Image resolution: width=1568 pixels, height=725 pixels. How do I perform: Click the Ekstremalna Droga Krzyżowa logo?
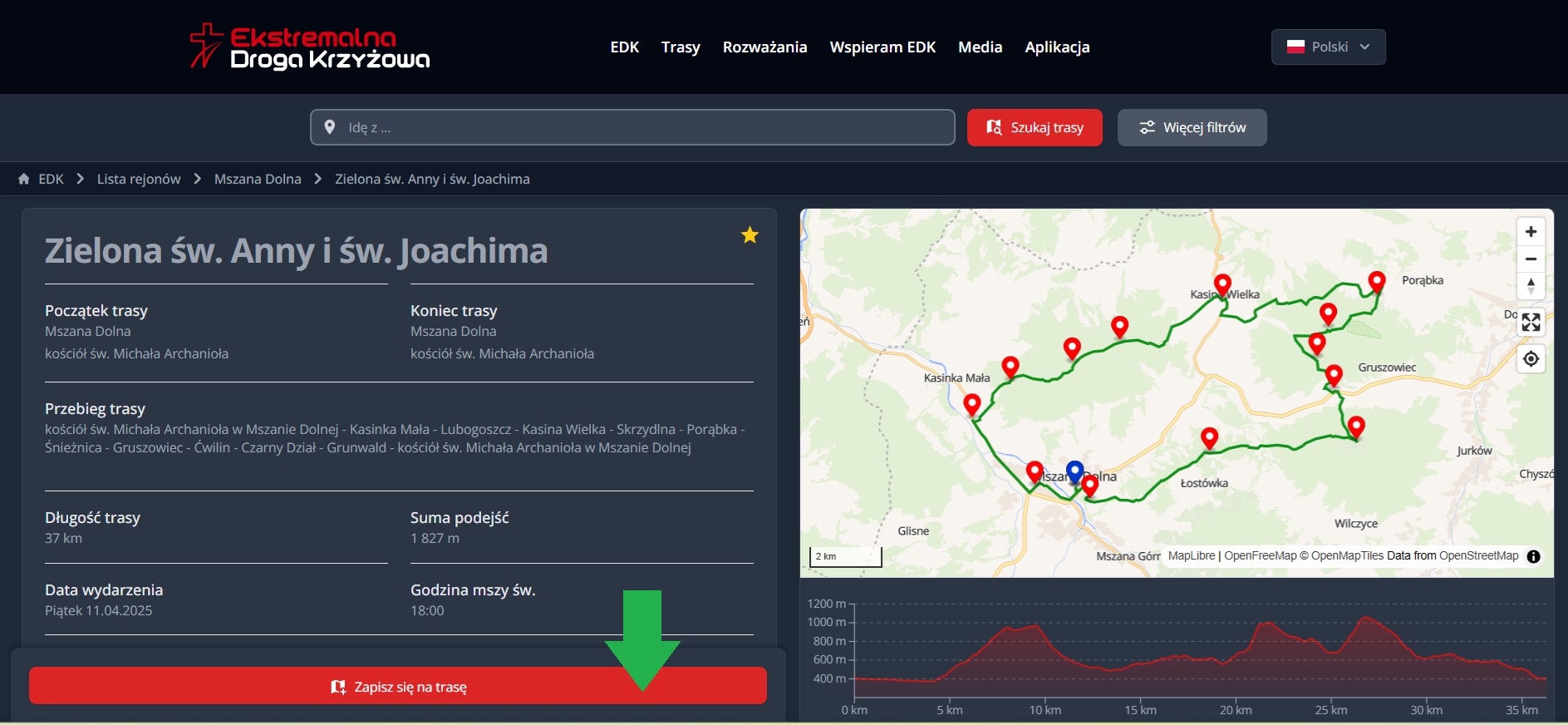(x=309, y=47)
